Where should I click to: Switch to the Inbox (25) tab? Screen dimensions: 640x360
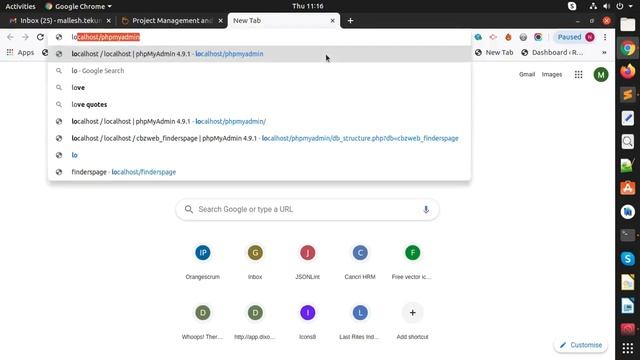60,20
